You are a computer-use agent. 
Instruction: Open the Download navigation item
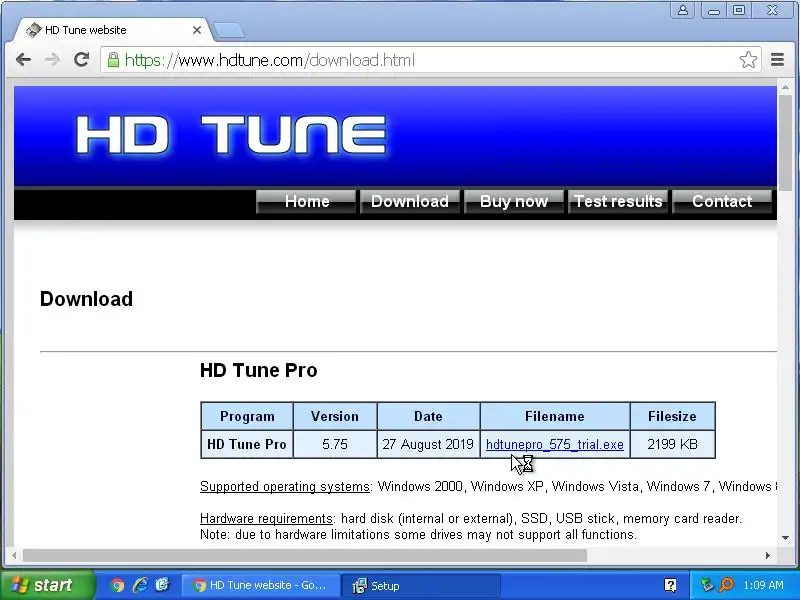pos(410,202)
